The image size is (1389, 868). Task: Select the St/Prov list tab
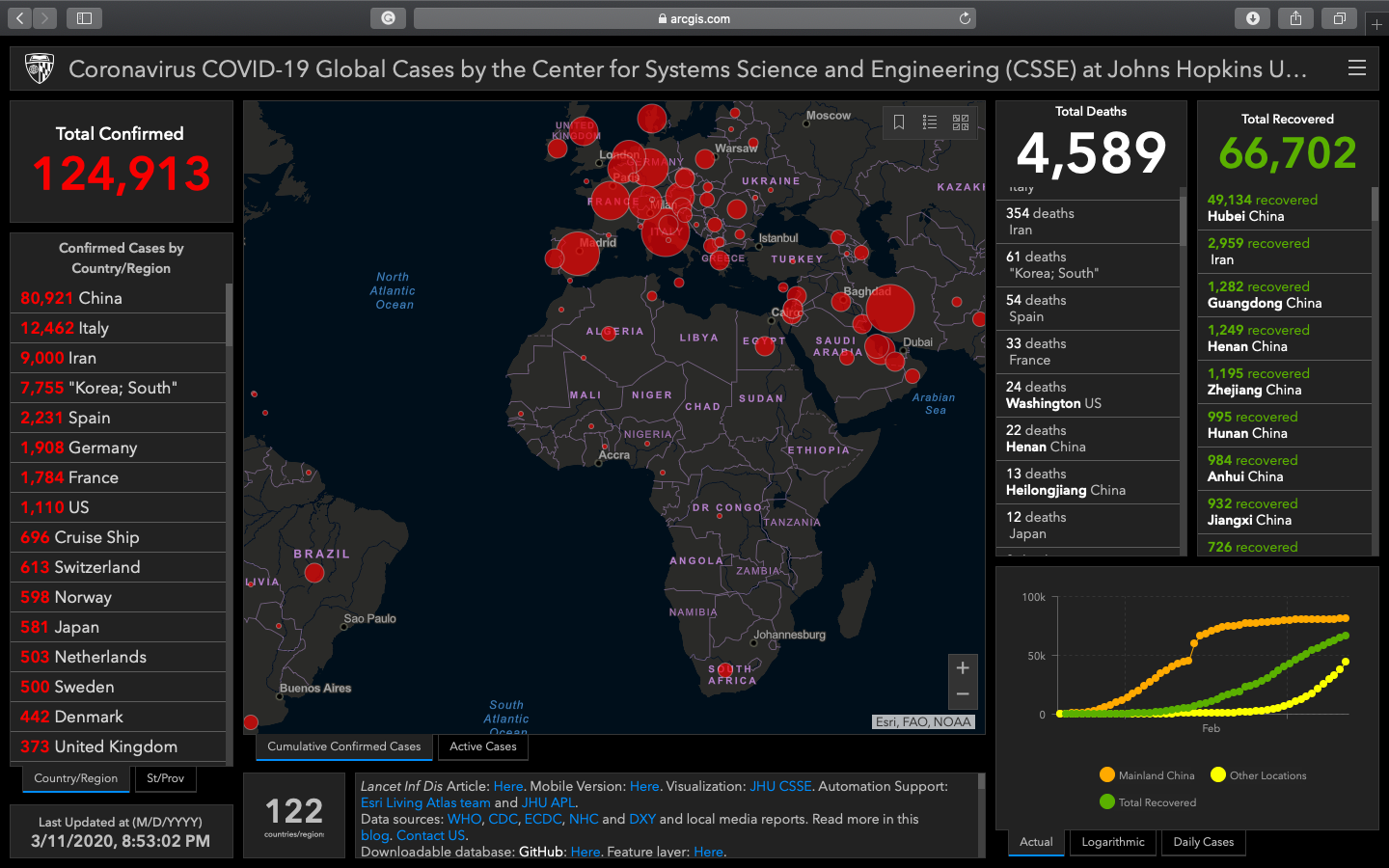click(x=166, y=778)
